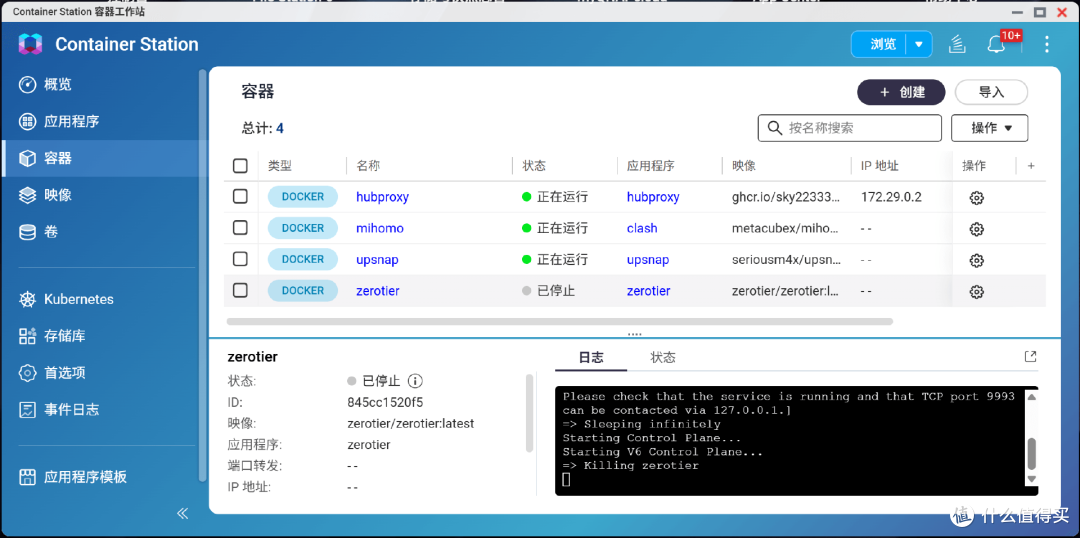Switch to the 状态 status tab
The width and height of the screenshot is (1080, 538).
[x=663, y=358]
